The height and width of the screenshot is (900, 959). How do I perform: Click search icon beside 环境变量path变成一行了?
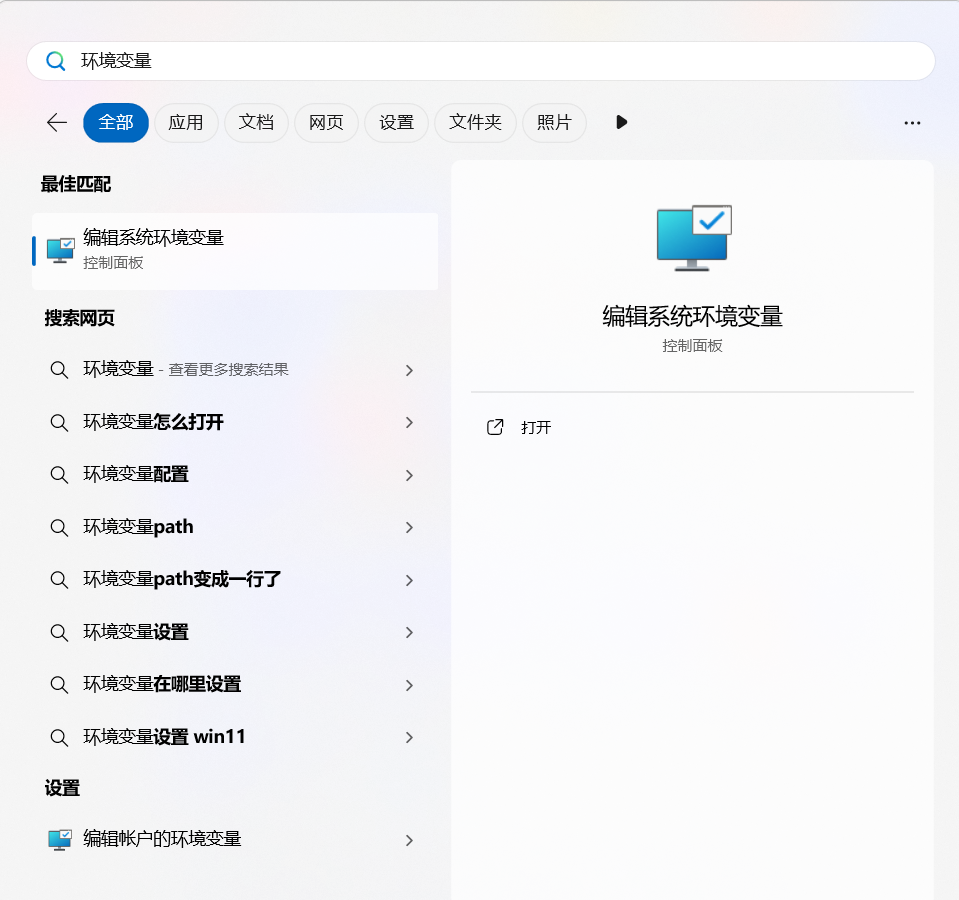point(59,580)
